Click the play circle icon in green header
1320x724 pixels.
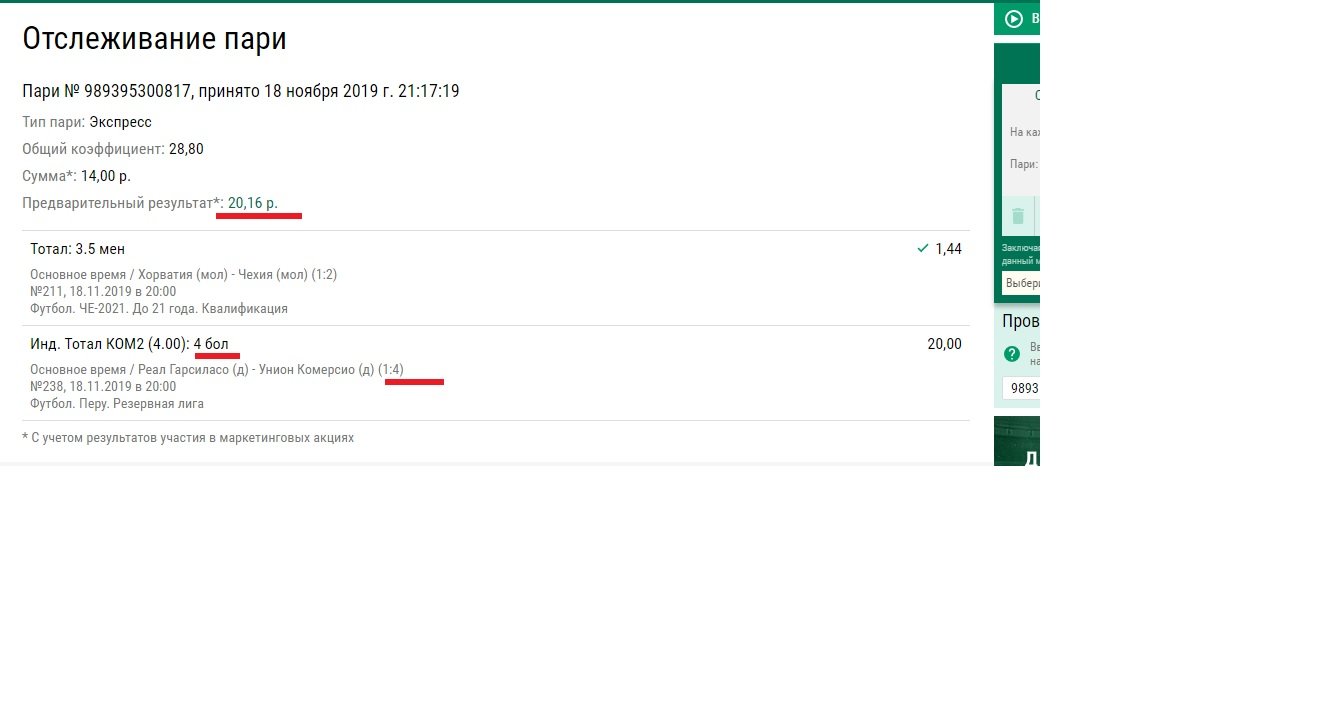(x=1014, y=18)
